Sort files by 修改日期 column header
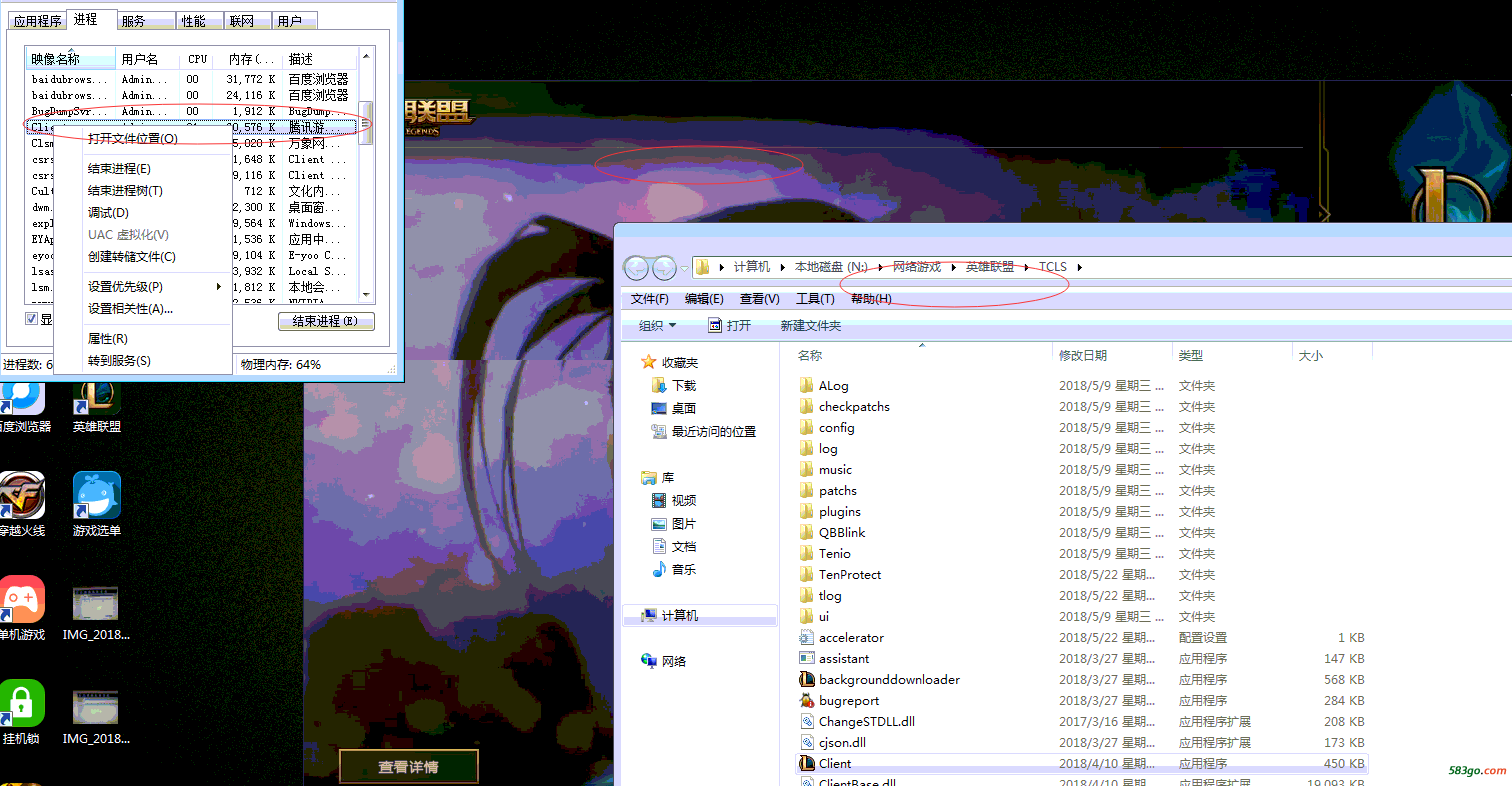The width and height of the screenshot is (1512, 786). tap(1112, 355)
